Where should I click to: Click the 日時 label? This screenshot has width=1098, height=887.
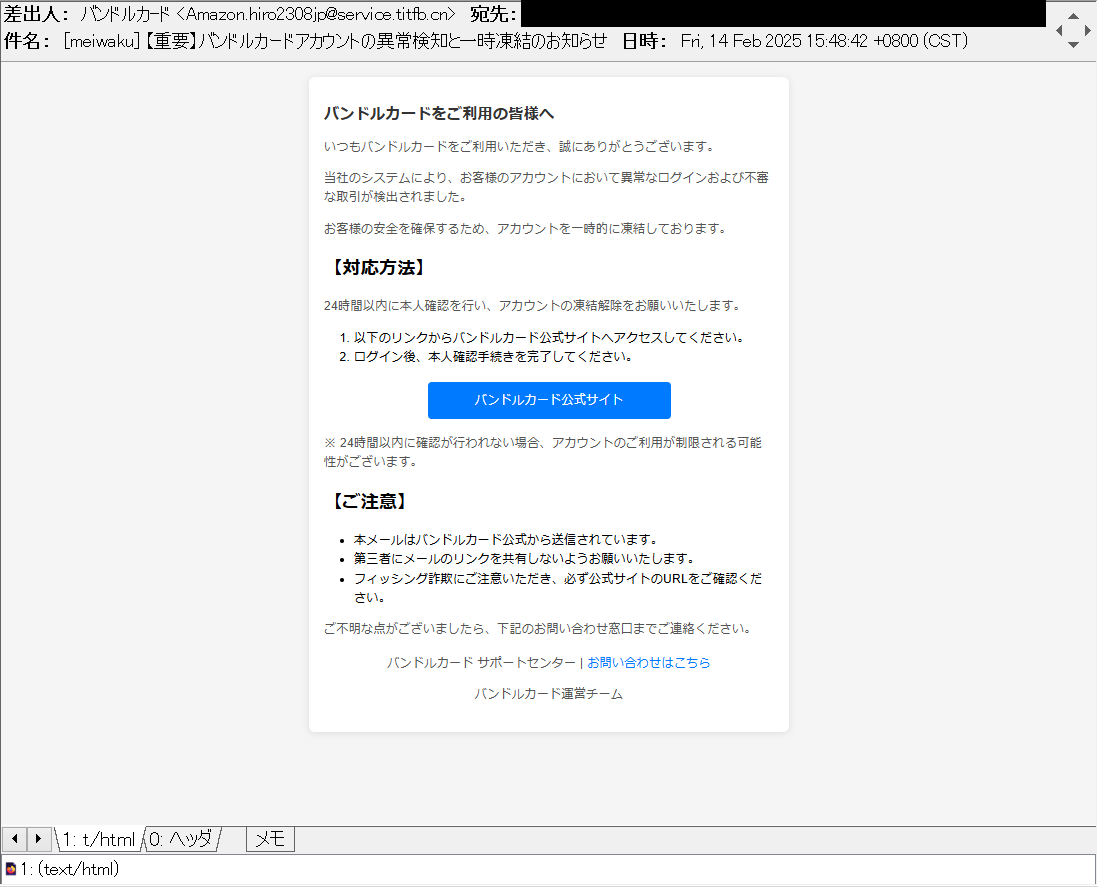pos(644,41)
